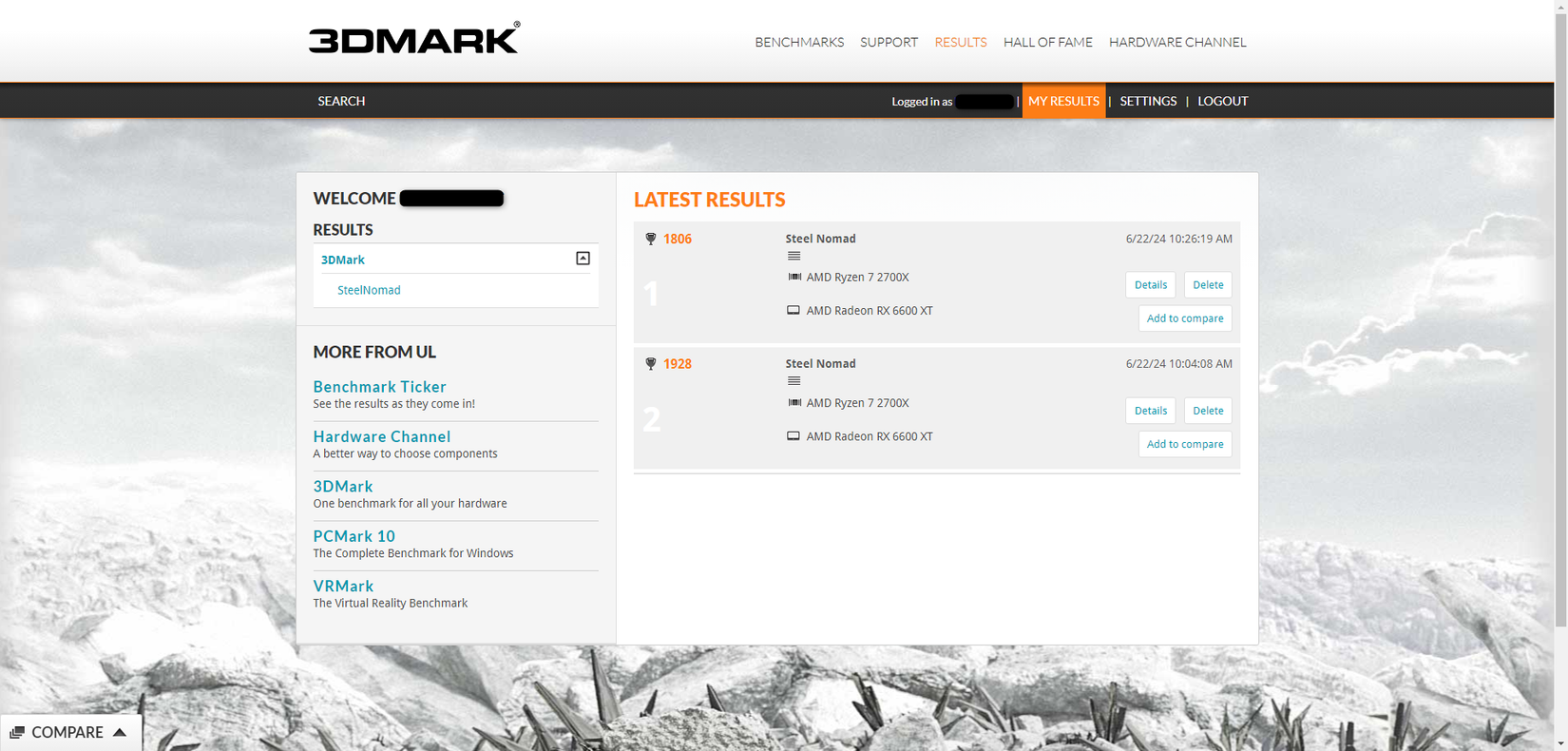Viewport: 1568px width, 751px height.
Task: Click Details for the 1928 result
Action: [1151, 411]
